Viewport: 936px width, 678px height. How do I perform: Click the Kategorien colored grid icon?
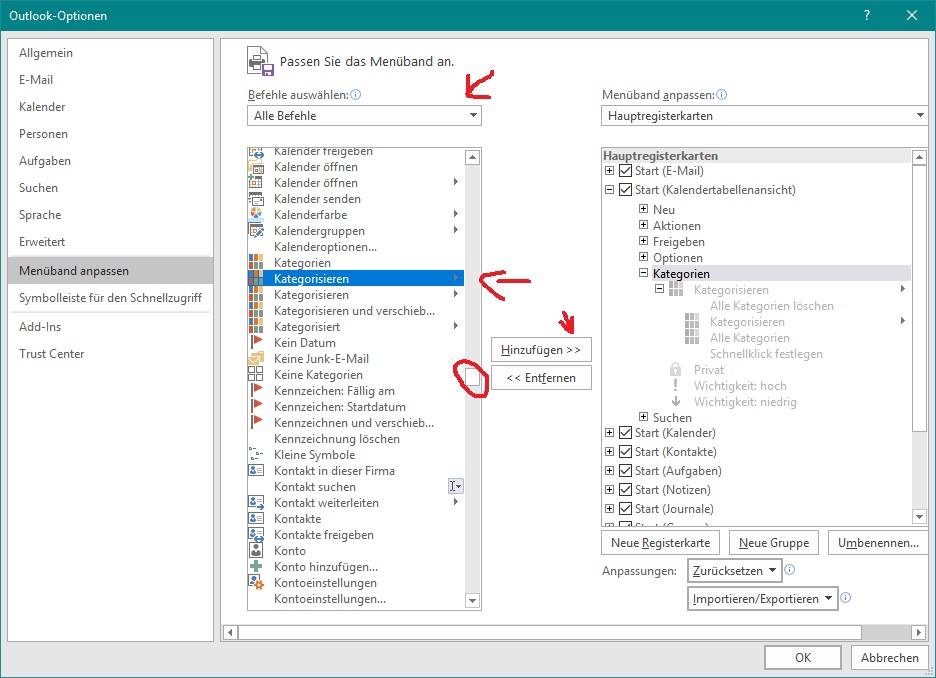pos(255,263)
